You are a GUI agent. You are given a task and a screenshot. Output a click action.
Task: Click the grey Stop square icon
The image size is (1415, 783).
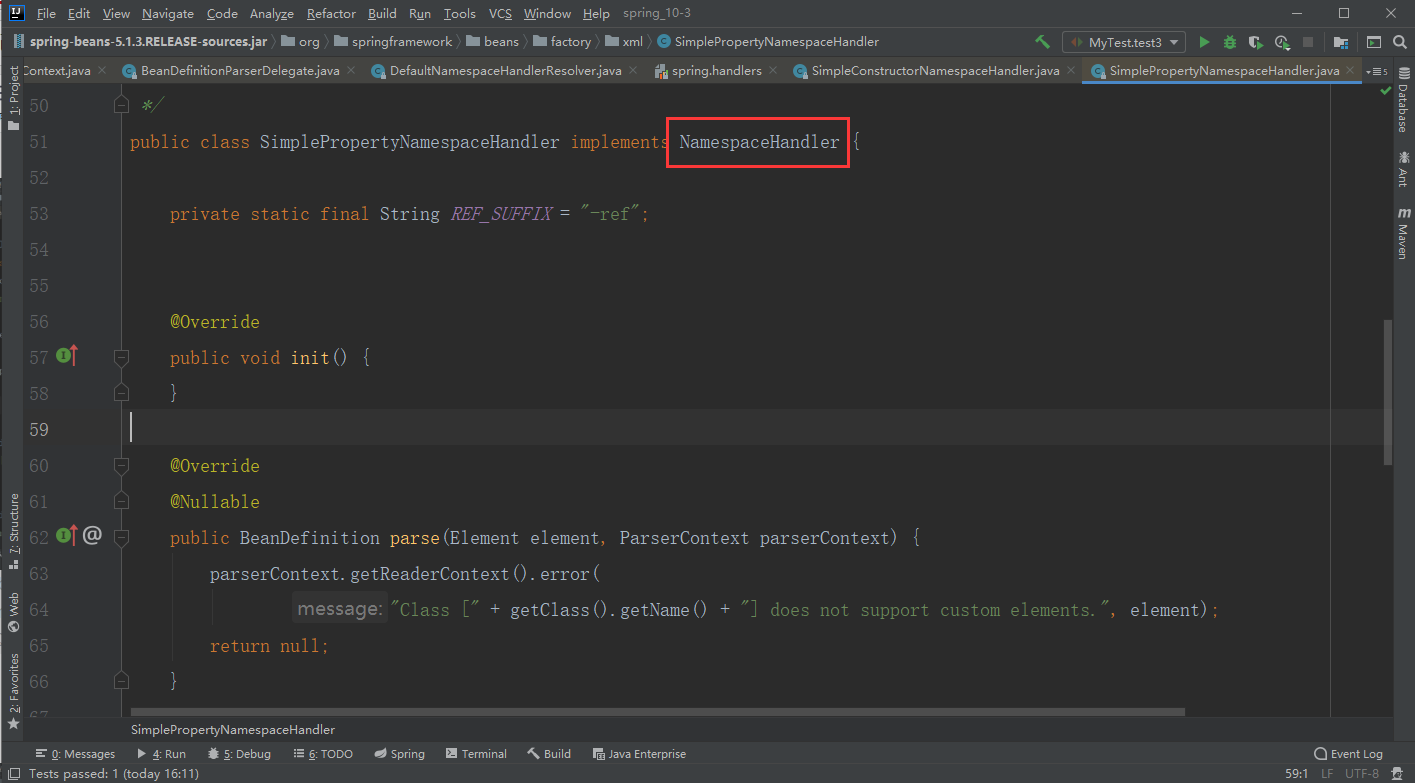[1308, 42]
